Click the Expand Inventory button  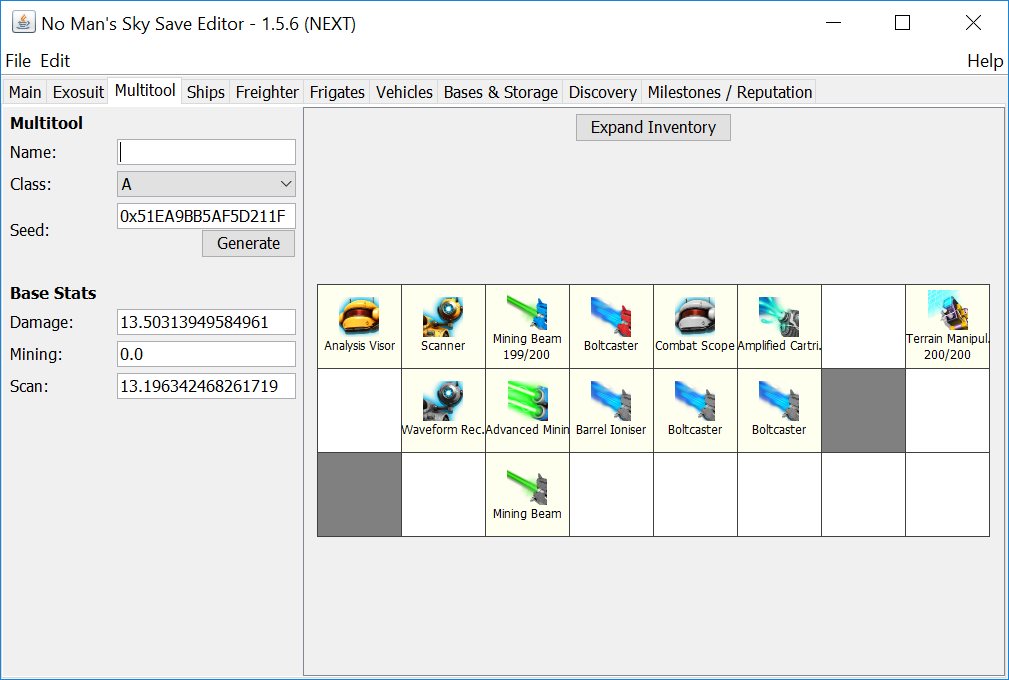tap(653, 127)
